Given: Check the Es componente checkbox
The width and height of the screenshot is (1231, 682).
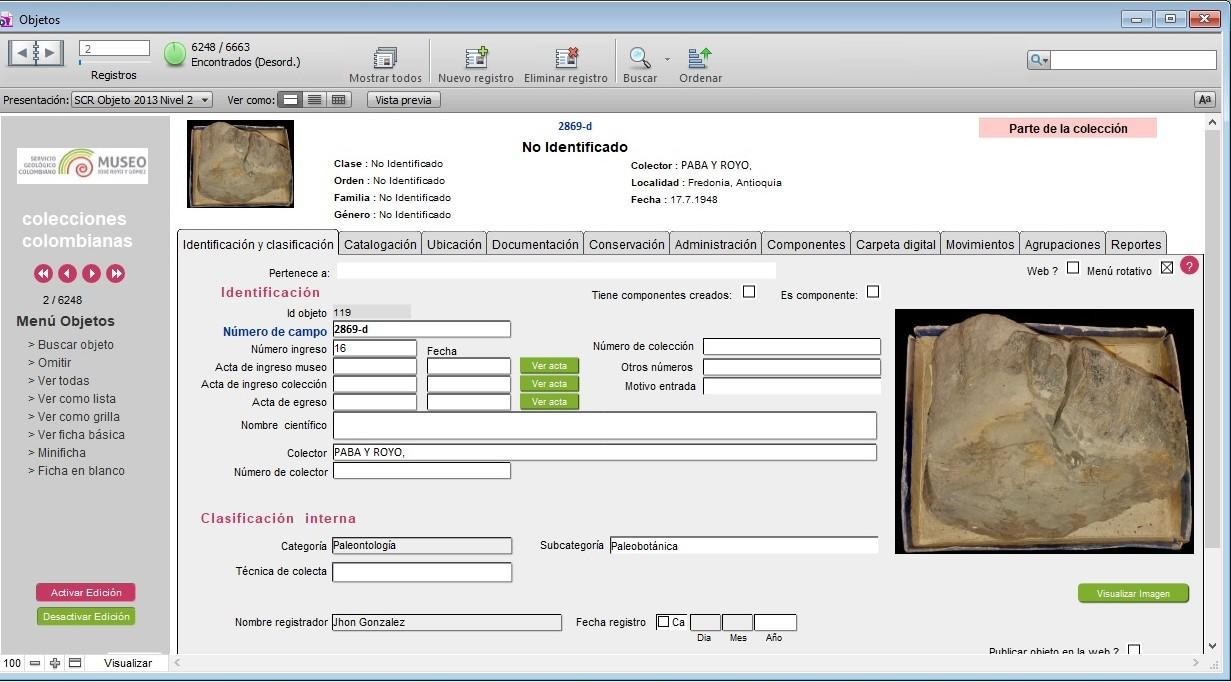Looking at the screenshot, I should (x=873, y=292).
